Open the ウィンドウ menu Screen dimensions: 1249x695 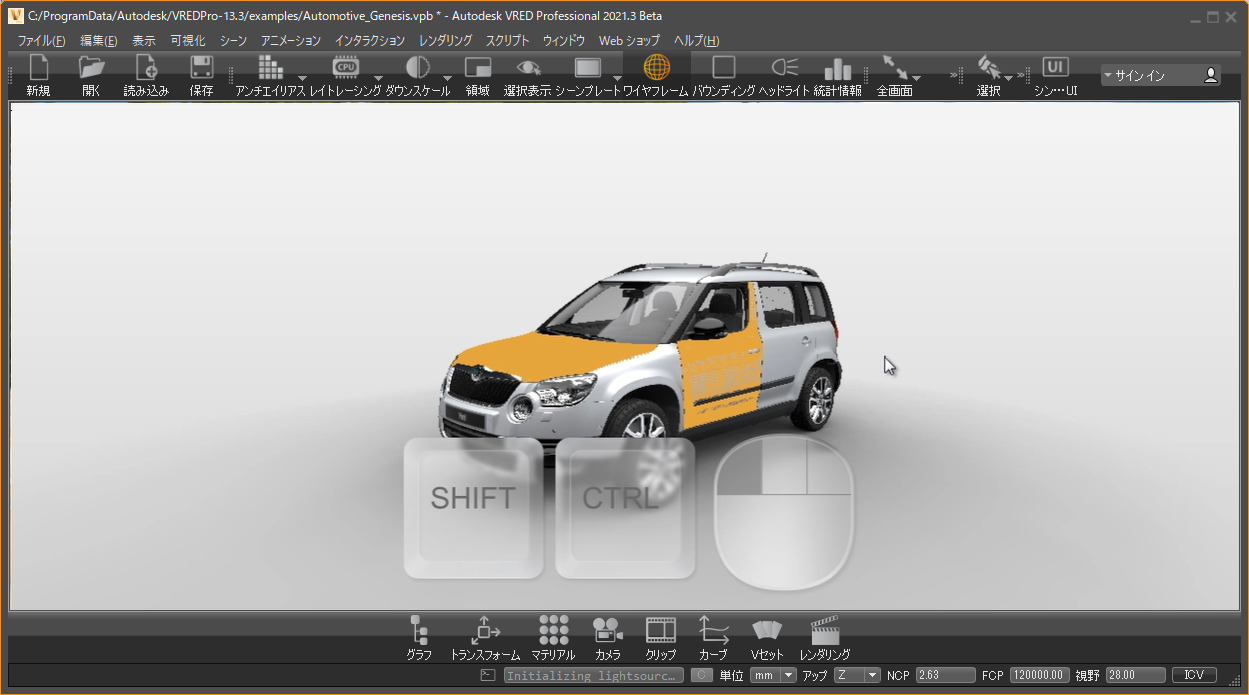coord(564,41)
